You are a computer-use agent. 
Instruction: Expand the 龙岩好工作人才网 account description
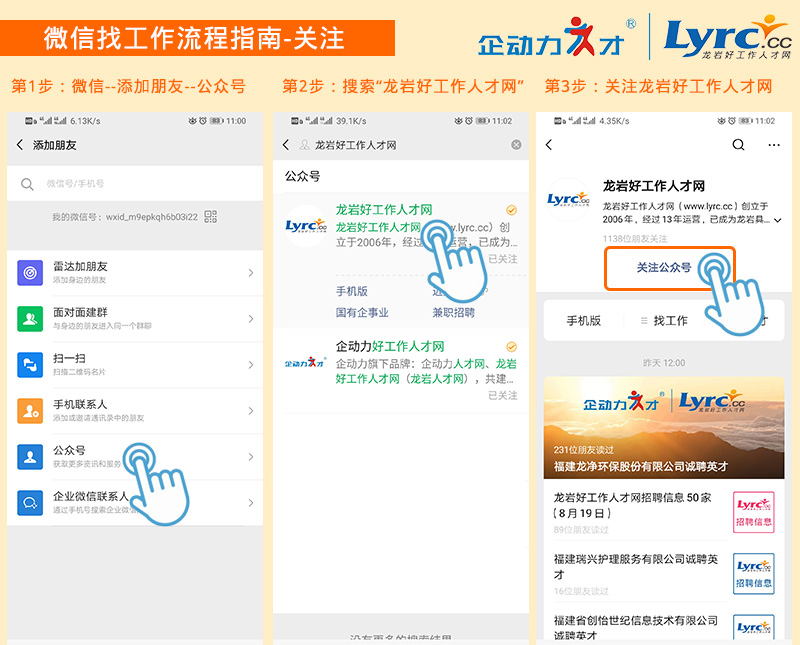tap(777, 219)
